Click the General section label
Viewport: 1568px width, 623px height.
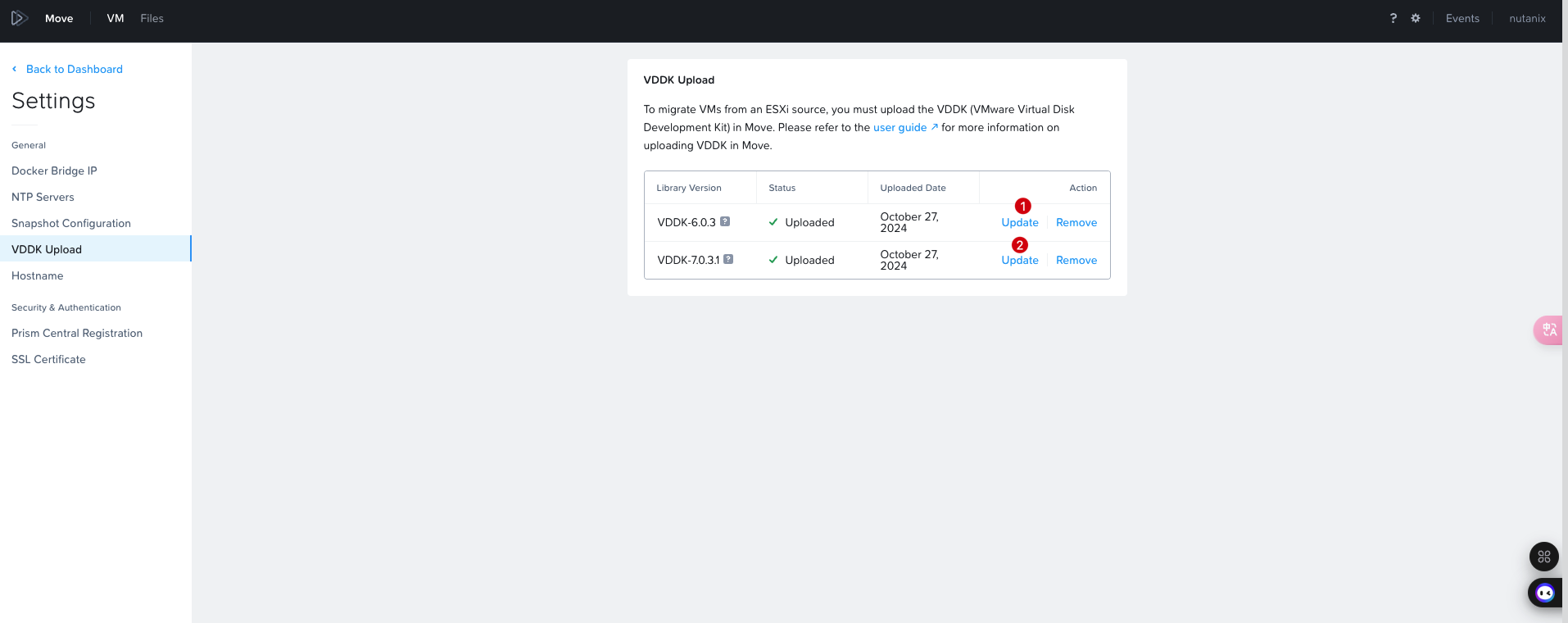29,145
